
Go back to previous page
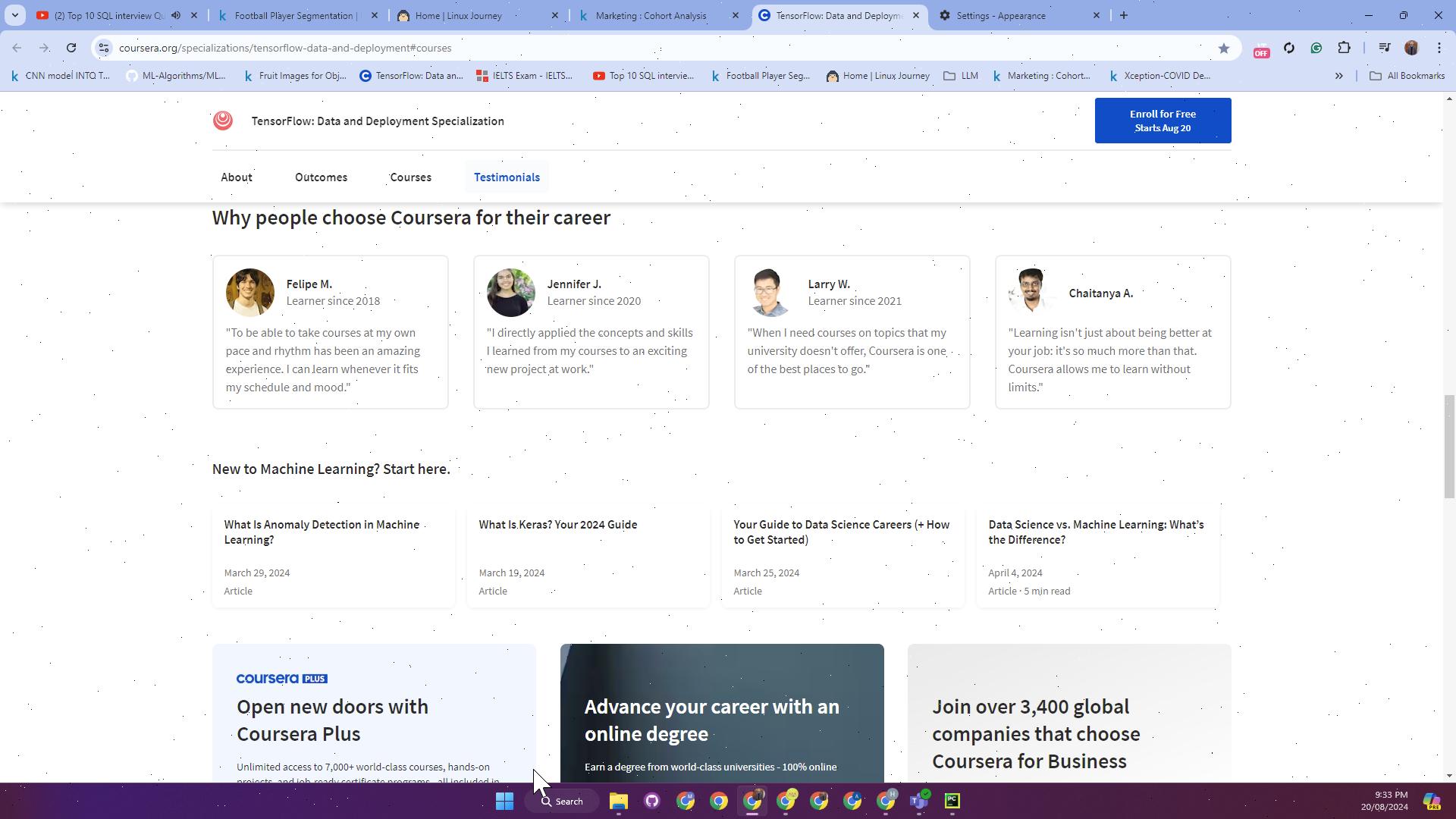17,48
